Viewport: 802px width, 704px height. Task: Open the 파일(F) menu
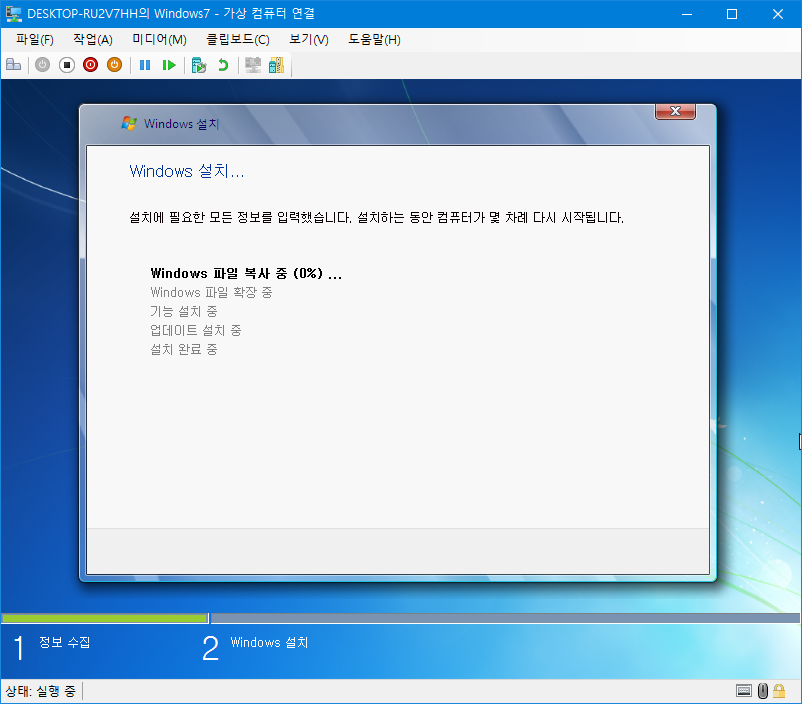(35, 39)
